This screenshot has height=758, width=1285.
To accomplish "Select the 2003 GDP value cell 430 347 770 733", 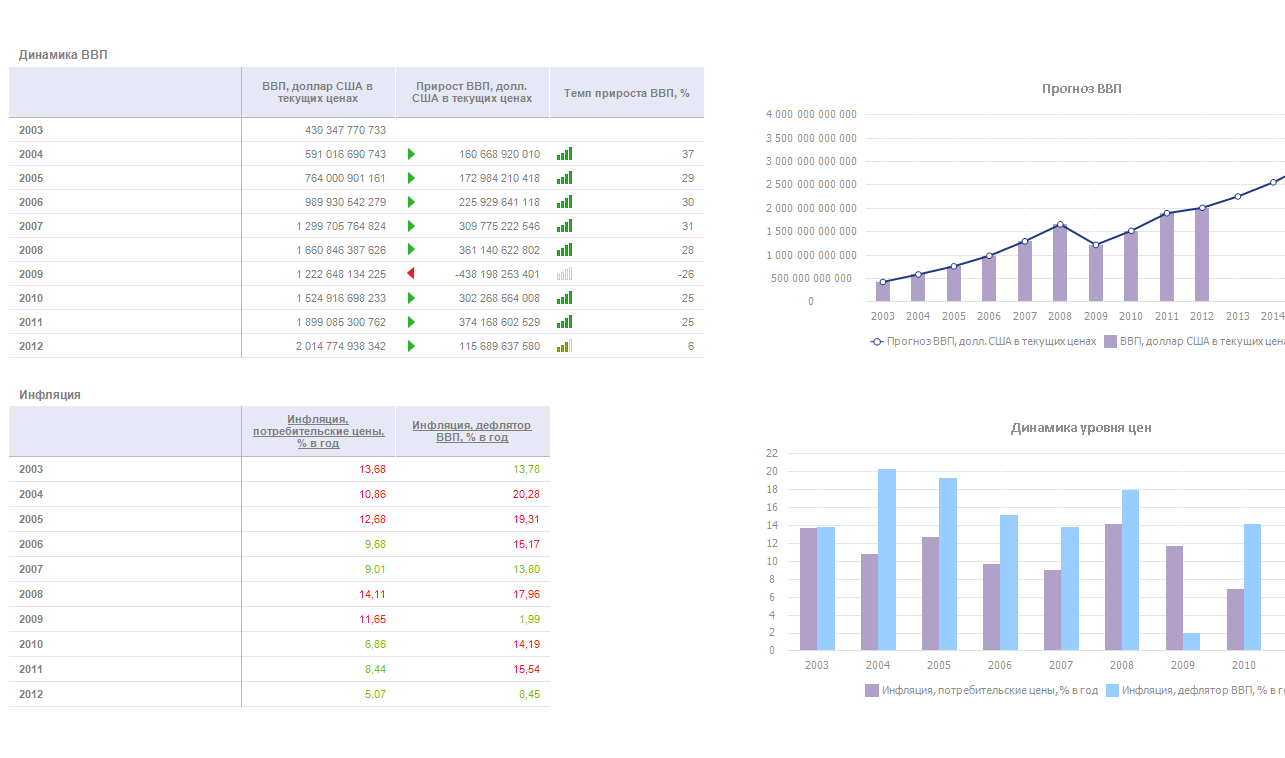I will [345, 130].
